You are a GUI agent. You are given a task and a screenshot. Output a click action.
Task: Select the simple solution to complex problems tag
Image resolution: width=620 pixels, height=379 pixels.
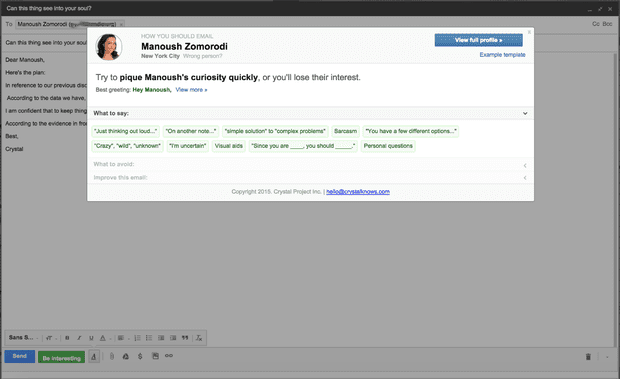tap(275, 131)
